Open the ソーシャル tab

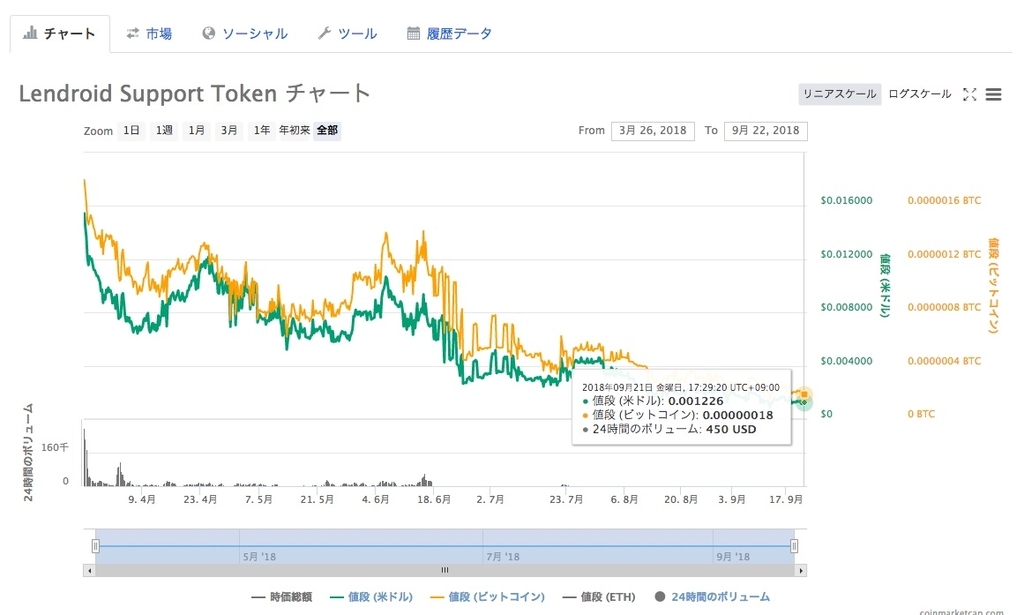(x=245, y=34)
